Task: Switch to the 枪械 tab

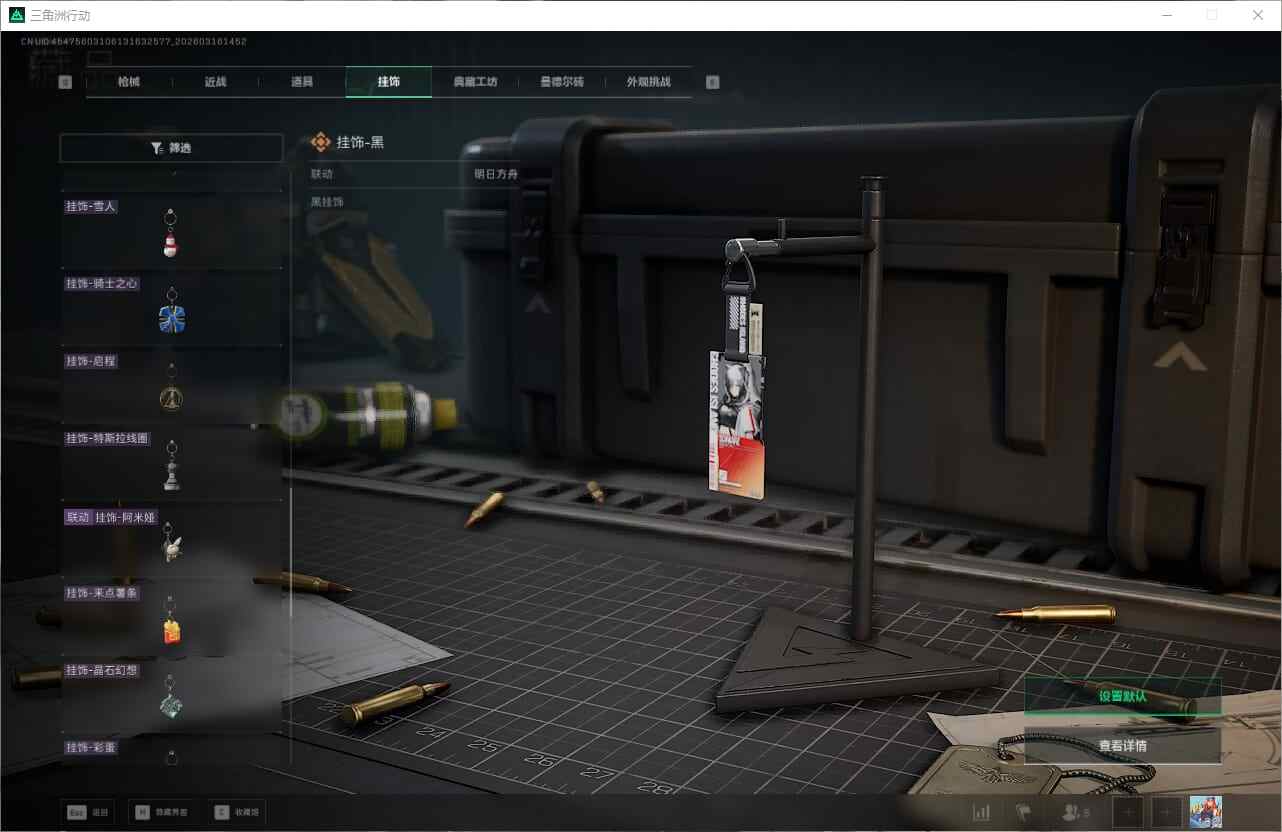Action: point(129,82)
